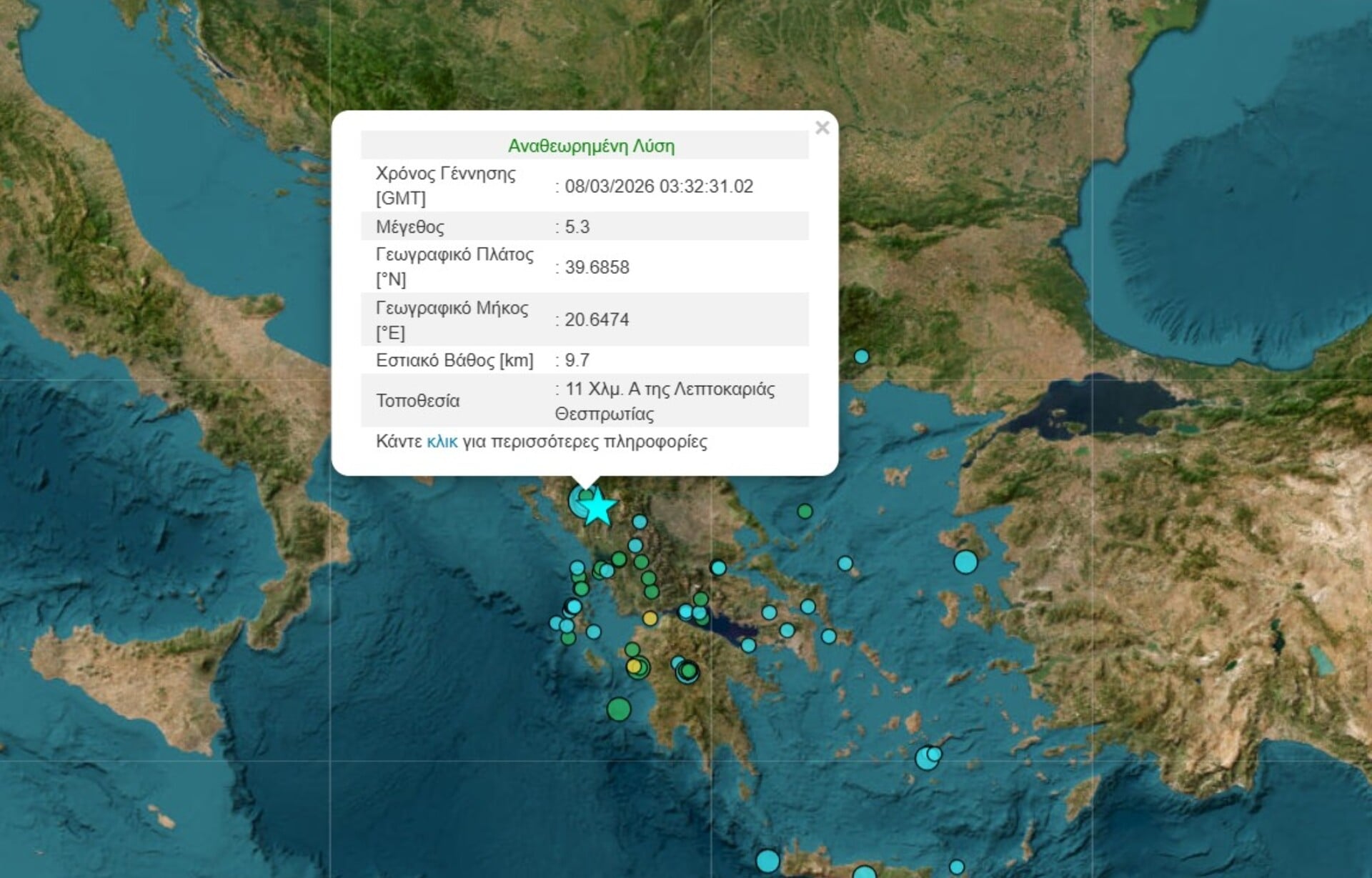
Task: Click the lone cyan marker in northern Thrace
Action: (862, 356)
